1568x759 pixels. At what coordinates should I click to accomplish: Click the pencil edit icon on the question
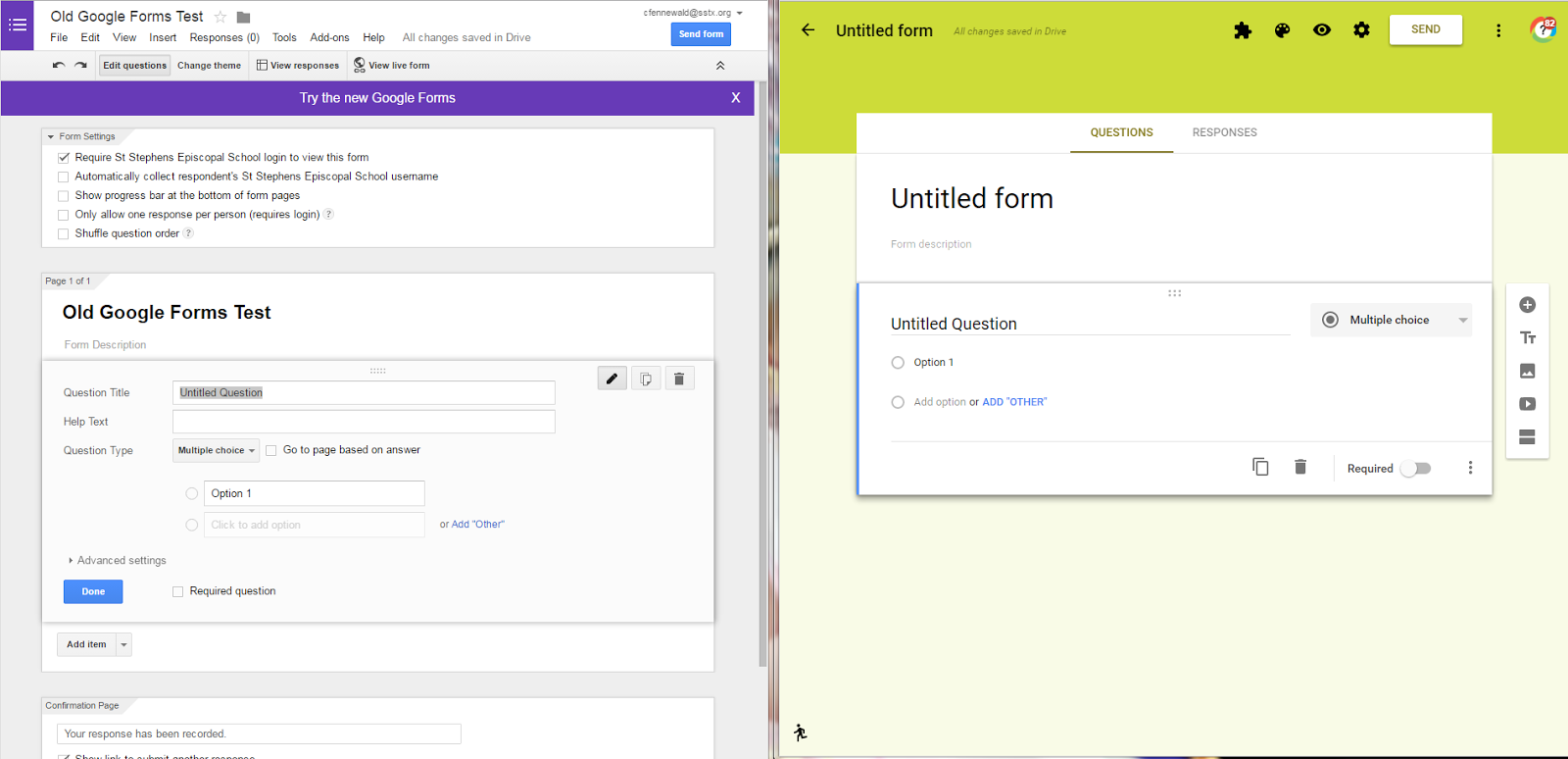click(612, 379)
